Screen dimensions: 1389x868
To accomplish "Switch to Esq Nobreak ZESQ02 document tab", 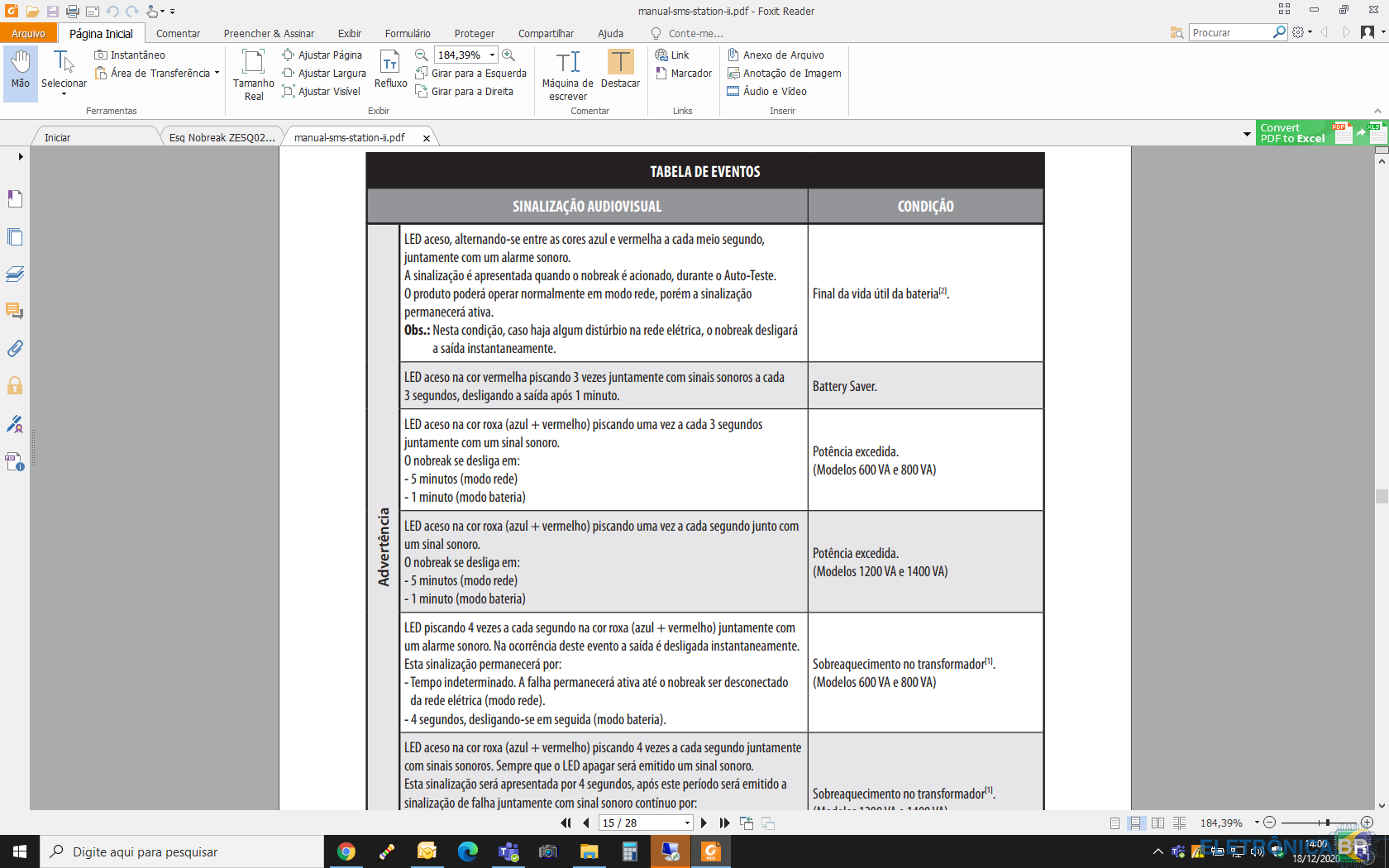I will pyautogui.click(x=221, y=137).
